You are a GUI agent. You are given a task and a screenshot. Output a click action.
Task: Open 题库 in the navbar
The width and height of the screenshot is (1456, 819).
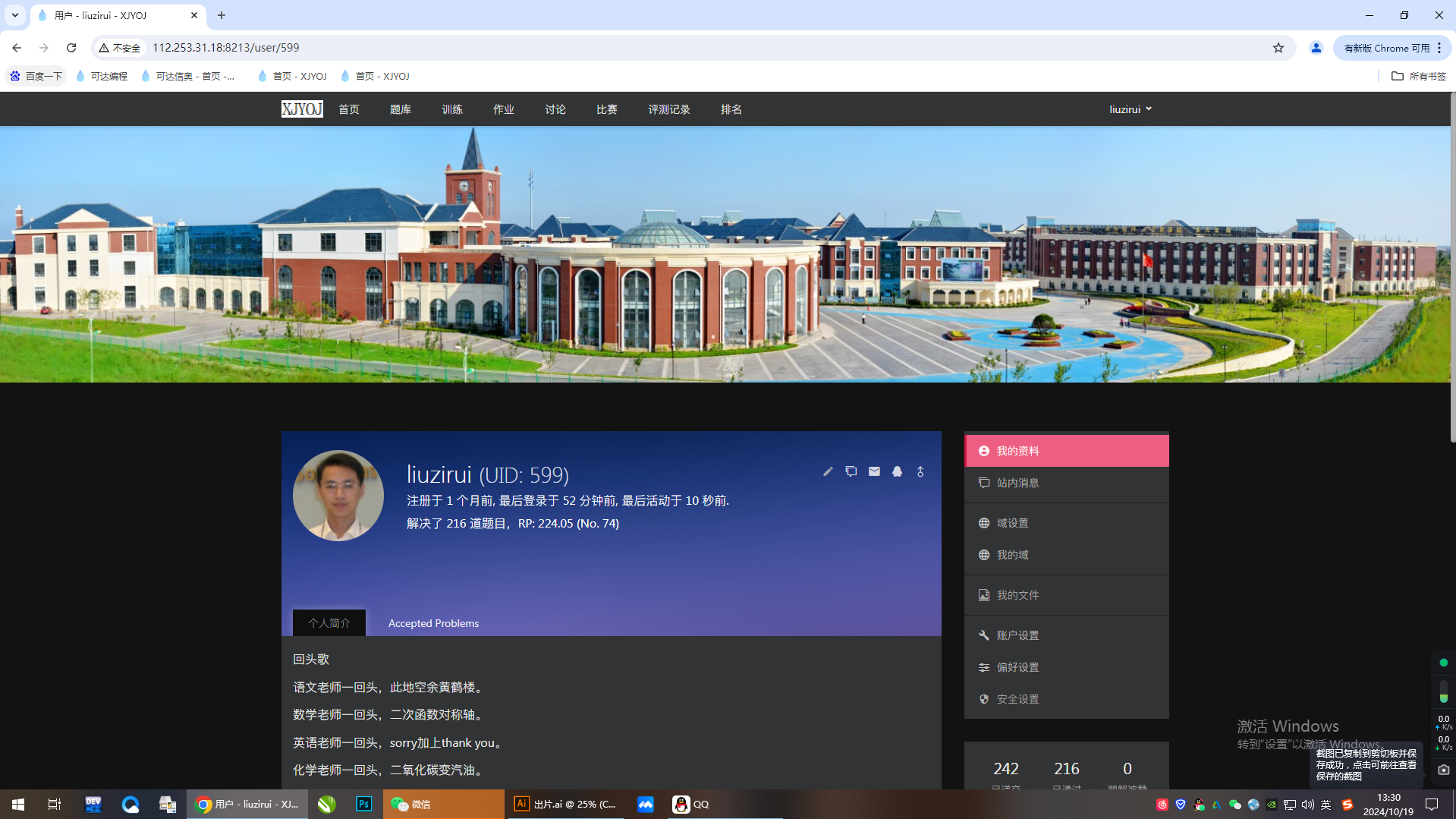coord(401,109)
